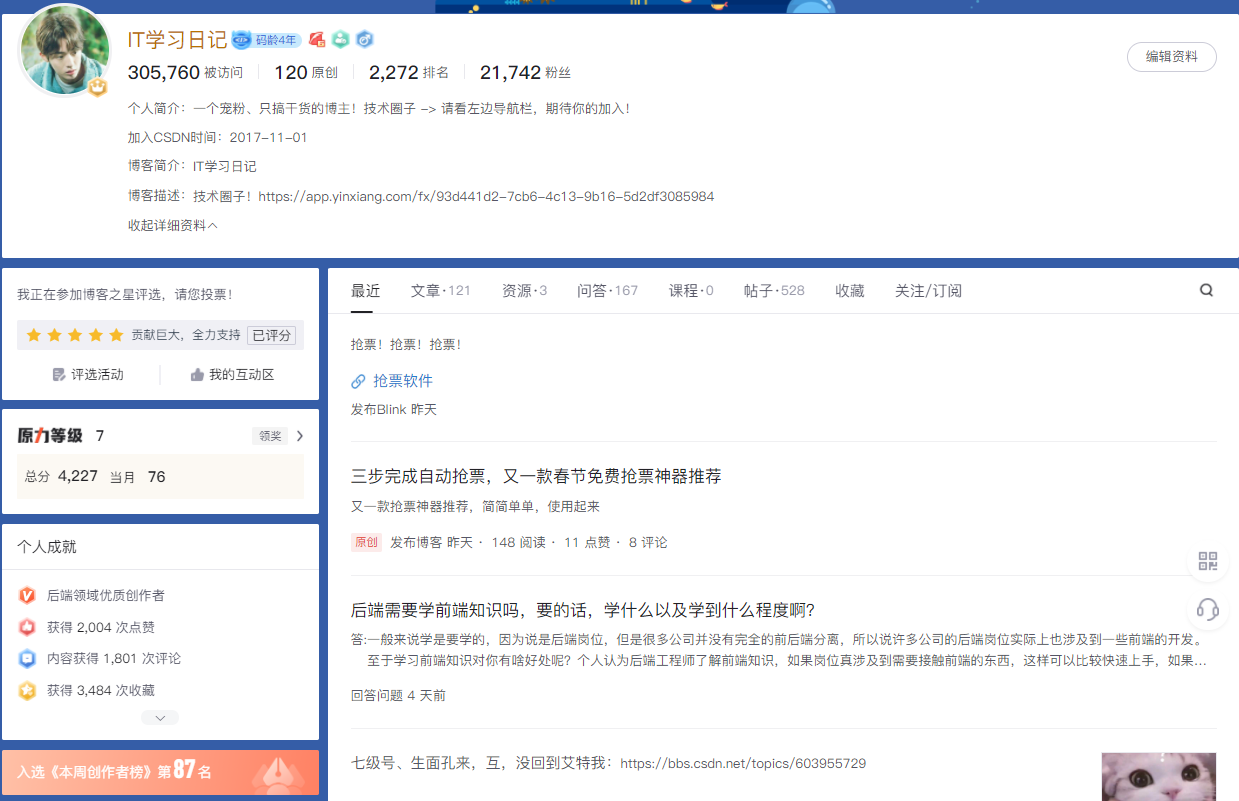This screenshot has height=801, width=1239.
Task: Click the chain link icon by 抢票软件
Action: pyautogui.click(x=358, y=381)
